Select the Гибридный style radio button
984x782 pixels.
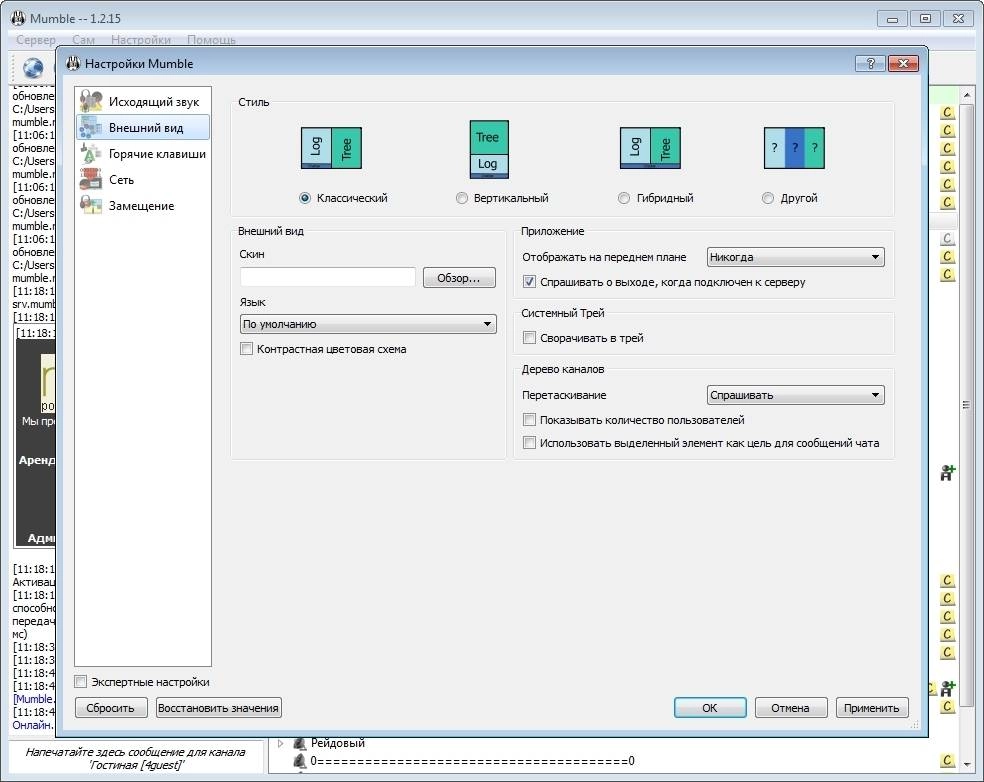point(624,198)
